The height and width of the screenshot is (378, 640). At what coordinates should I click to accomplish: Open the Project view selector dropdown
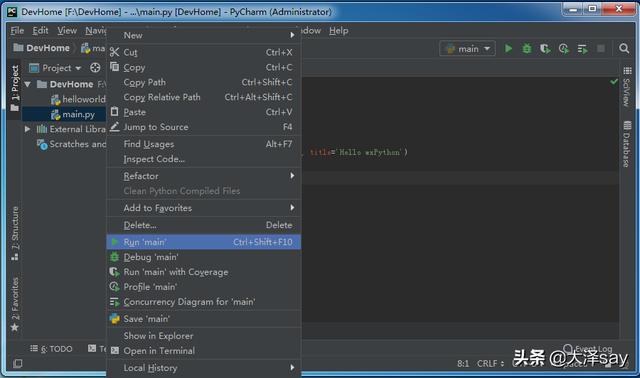tap(56, 68)
